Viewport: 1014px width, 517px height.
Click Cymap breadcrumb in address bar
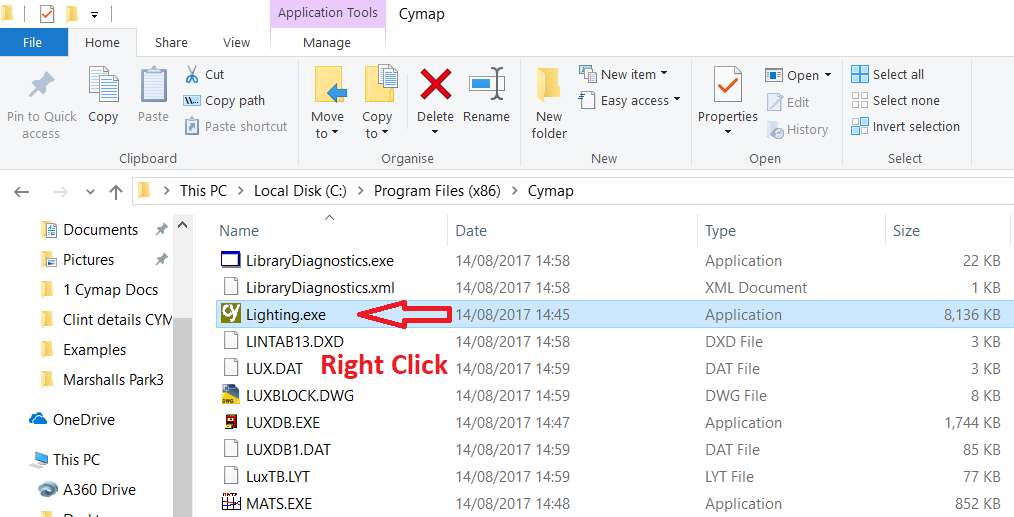[550, 191]
